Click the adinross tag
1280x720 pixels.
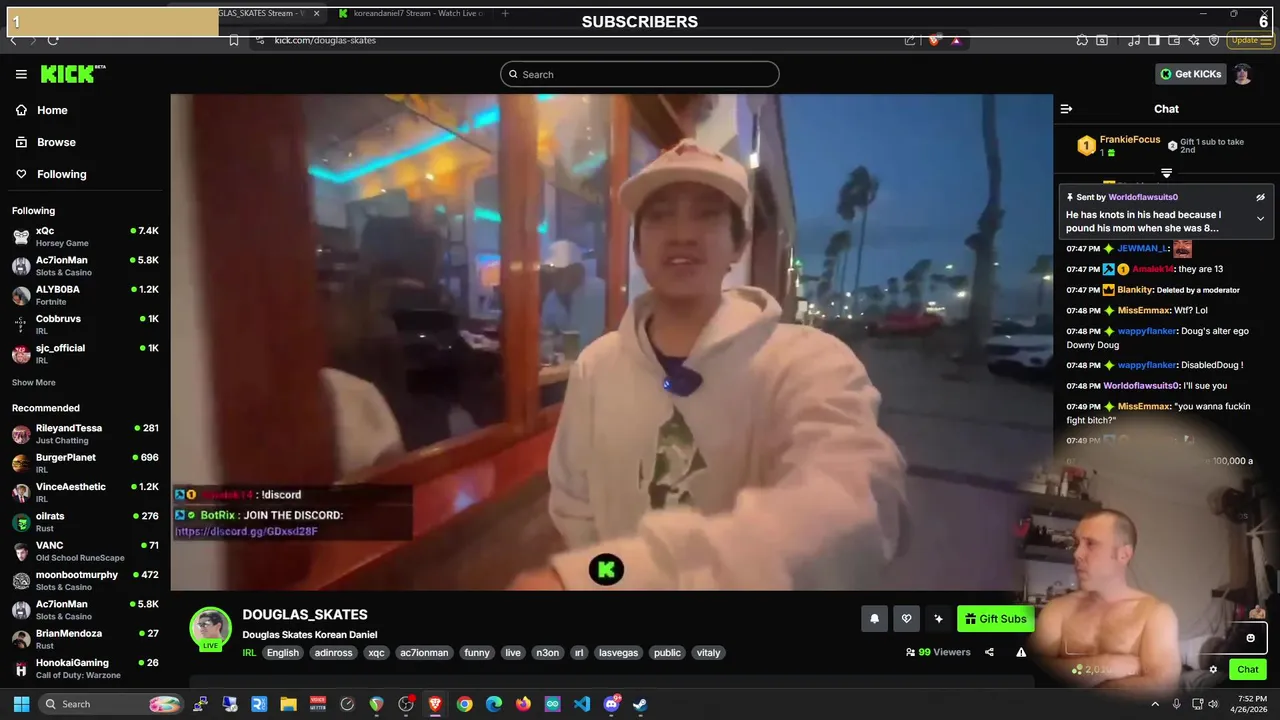[333, 653]
